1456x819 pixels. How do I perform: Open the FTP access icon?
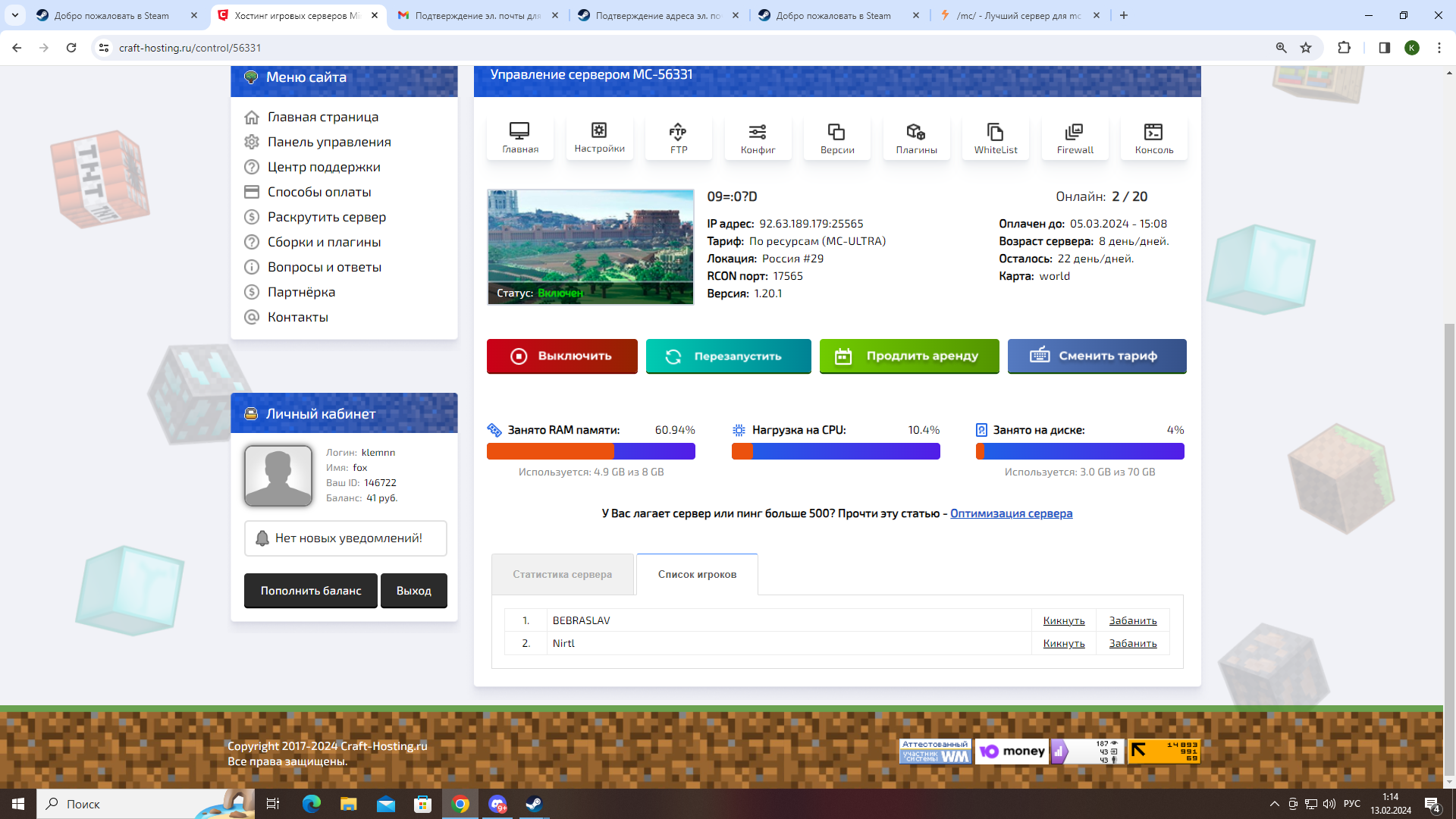pos(679,138)
